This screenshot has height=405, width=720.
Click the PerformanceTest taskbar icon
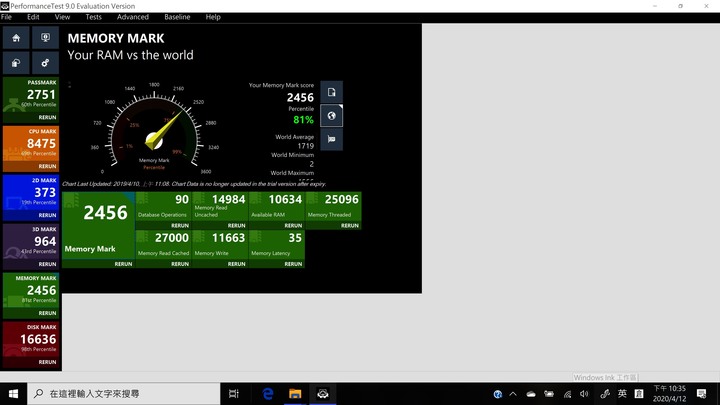click(x=323, y=394)
